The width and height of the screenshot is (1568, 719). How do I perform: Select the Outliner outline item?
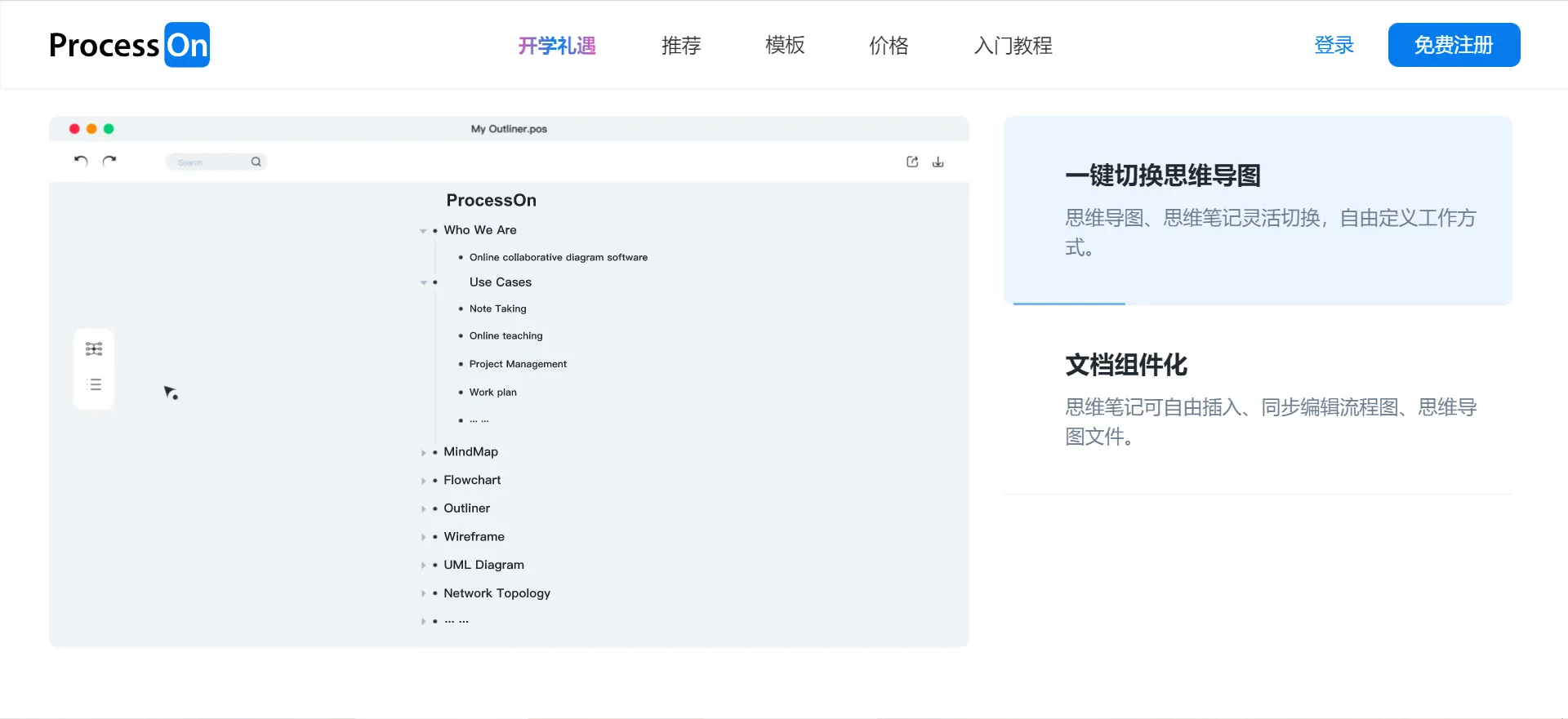tap(467, 508)
